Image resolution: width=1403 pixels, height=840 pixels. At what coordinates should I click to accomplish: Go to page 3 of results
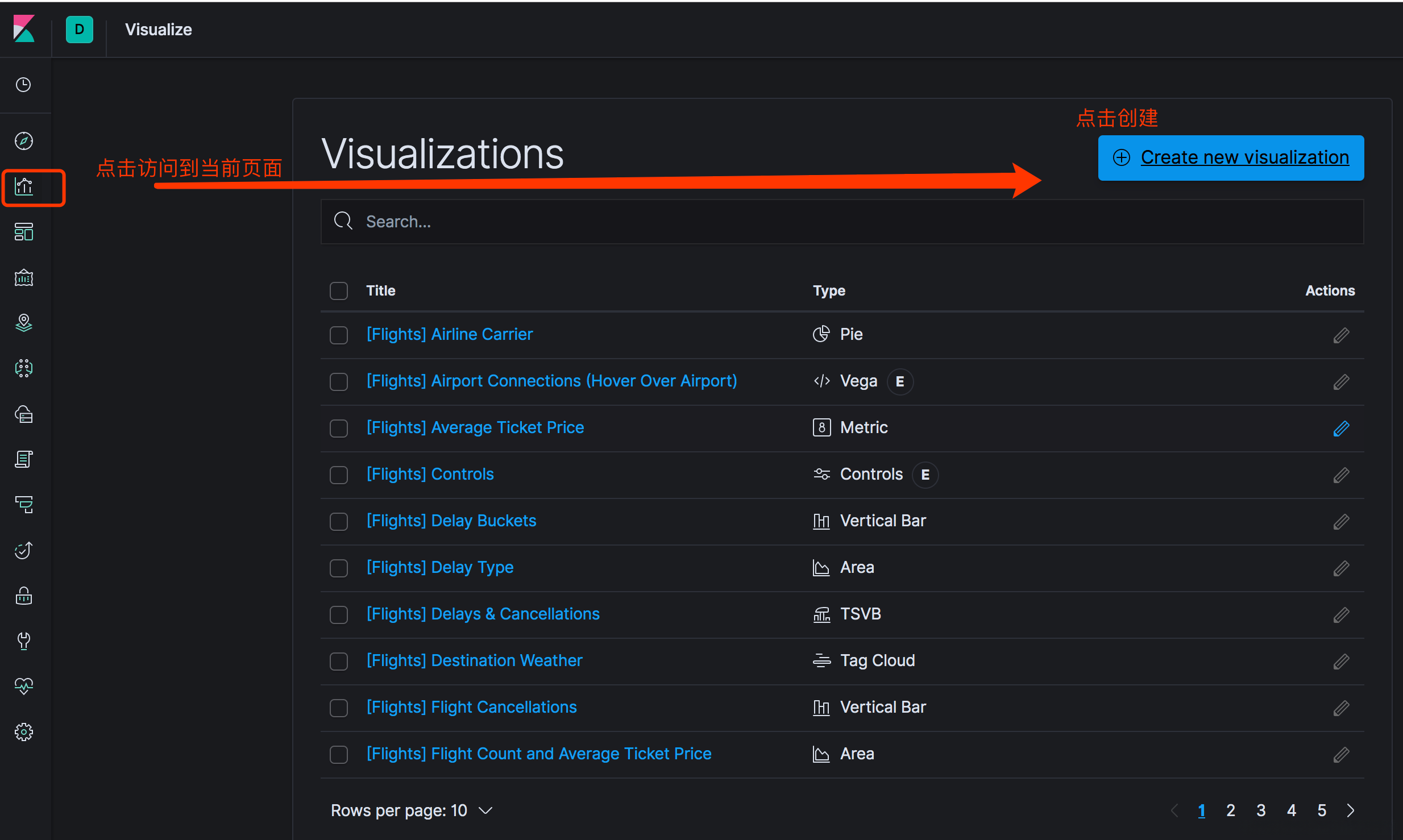[1261, 810]
